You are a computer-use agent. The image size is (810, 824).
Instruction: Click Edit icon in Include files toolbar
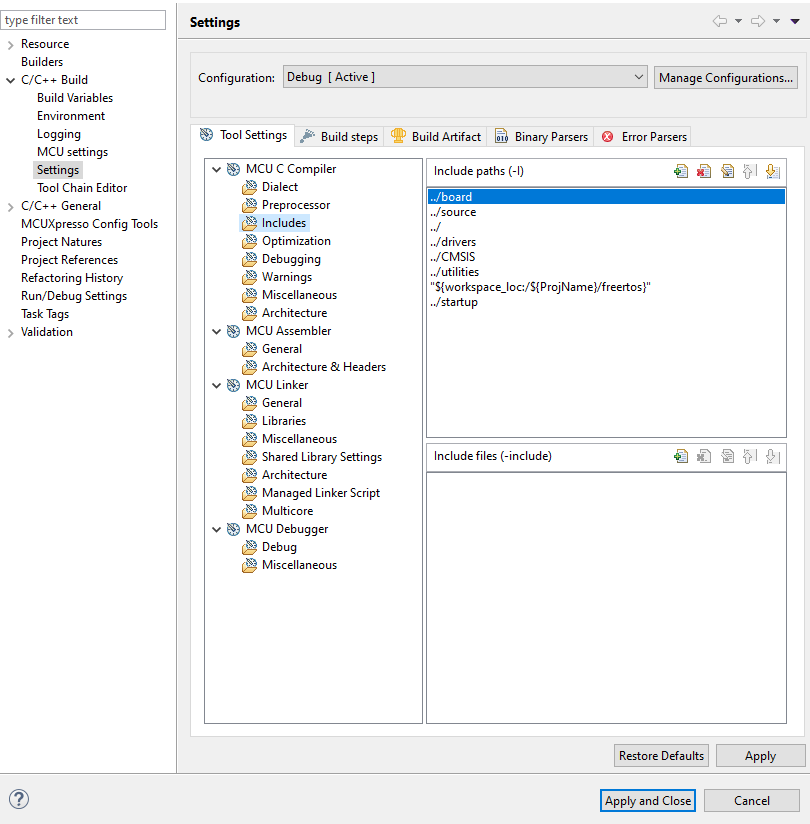[727, 456]
